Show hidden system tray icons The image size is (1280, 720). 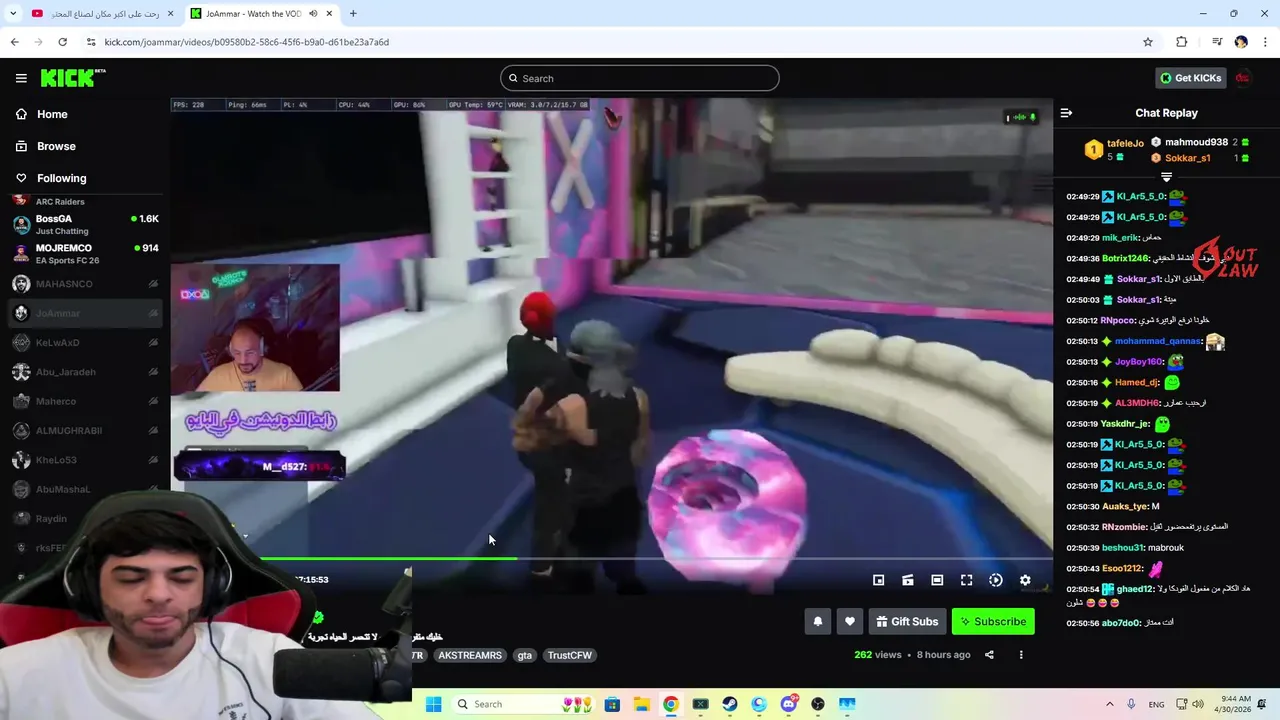coord(1109,704)
